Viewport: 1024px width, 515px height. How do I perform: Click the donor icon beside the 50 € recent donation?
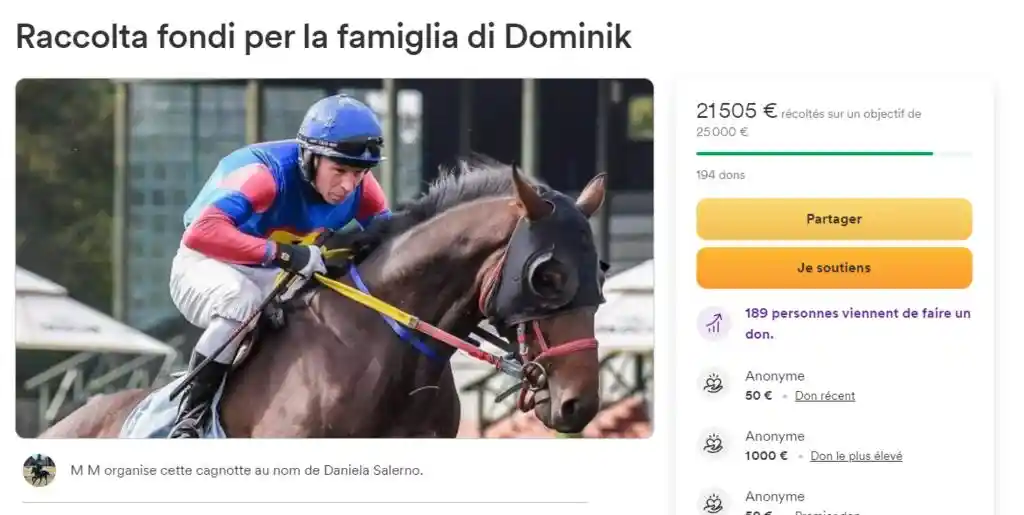click(x=713, y=384)
